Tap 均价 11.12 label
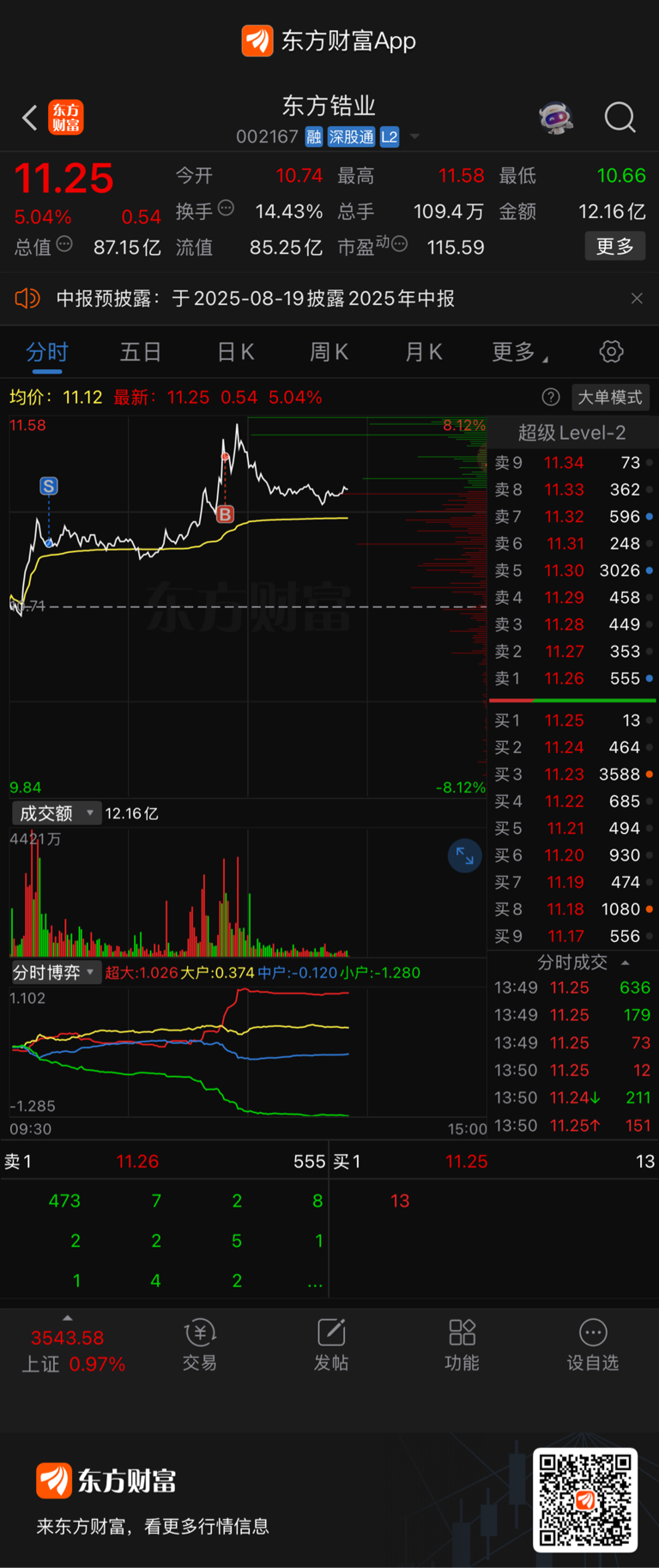 pos(56,397)
